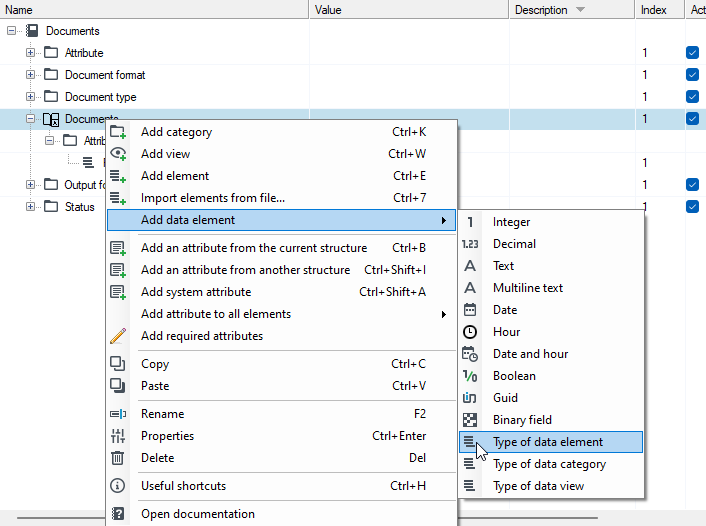This screenshot has width=706, height=526.
Task: Click the Integer type icon
Action: 470,222
